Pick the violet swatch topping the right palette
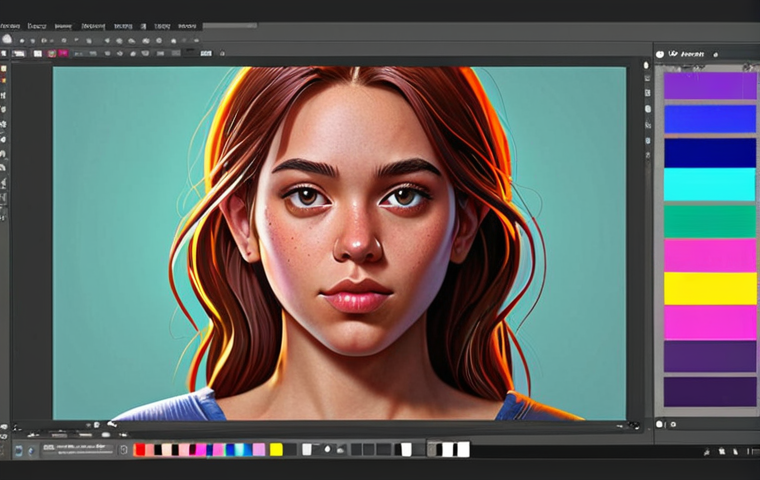The image size is (760, 480). [710, 86]
